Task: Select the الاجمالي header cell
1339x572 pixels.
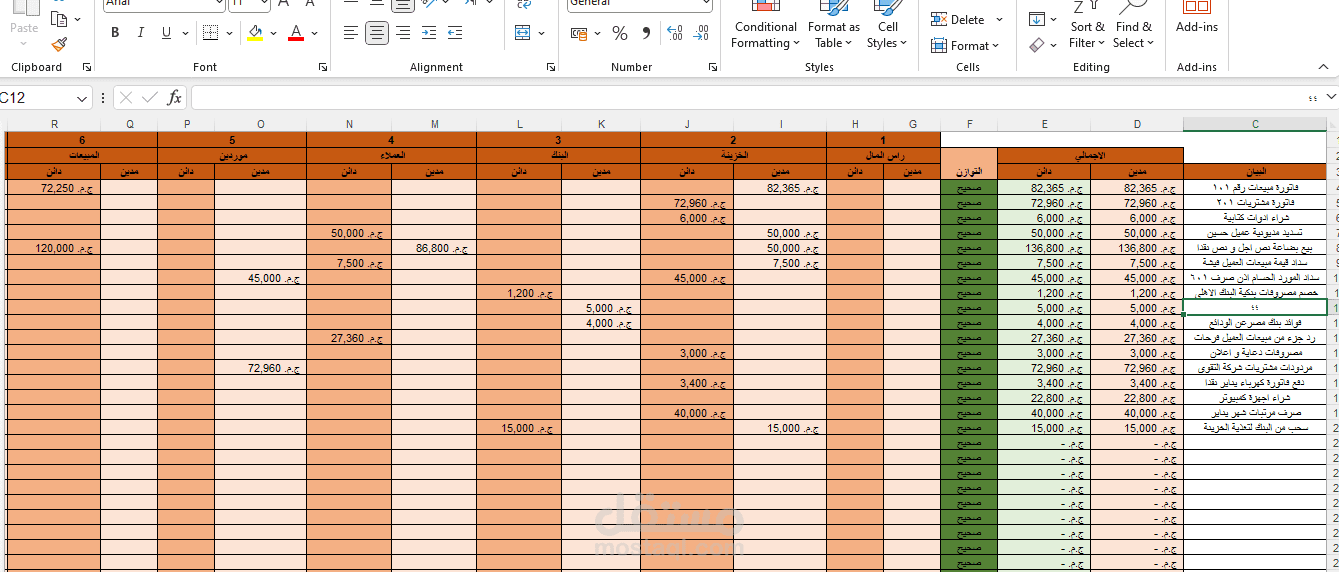Action: pyautogui.click(x=1090, y=156)
